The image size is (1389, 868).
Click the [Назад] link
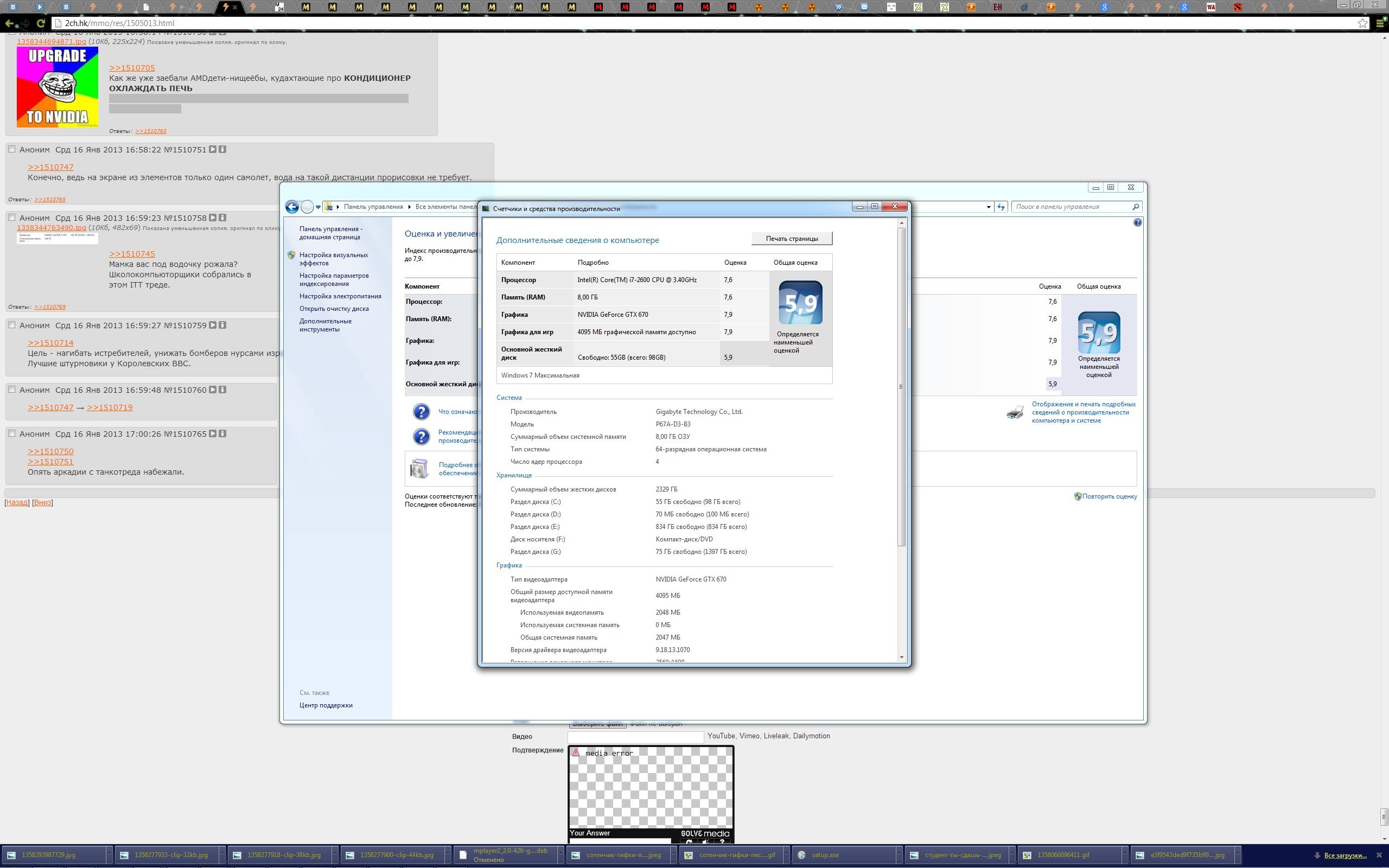[x=17, y=502]
